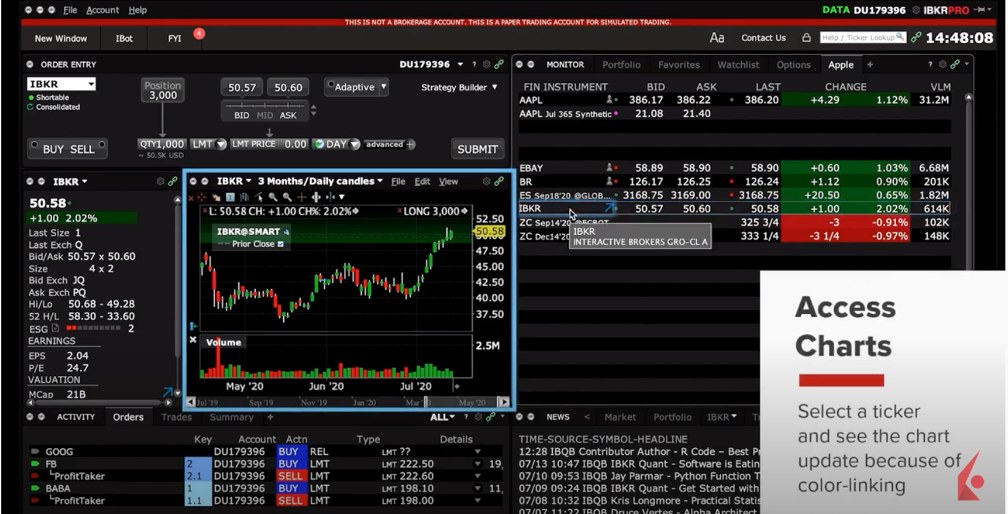Click the chart's horizontal time scrollbar
1008x514 pixels.
tap(350, 402)
